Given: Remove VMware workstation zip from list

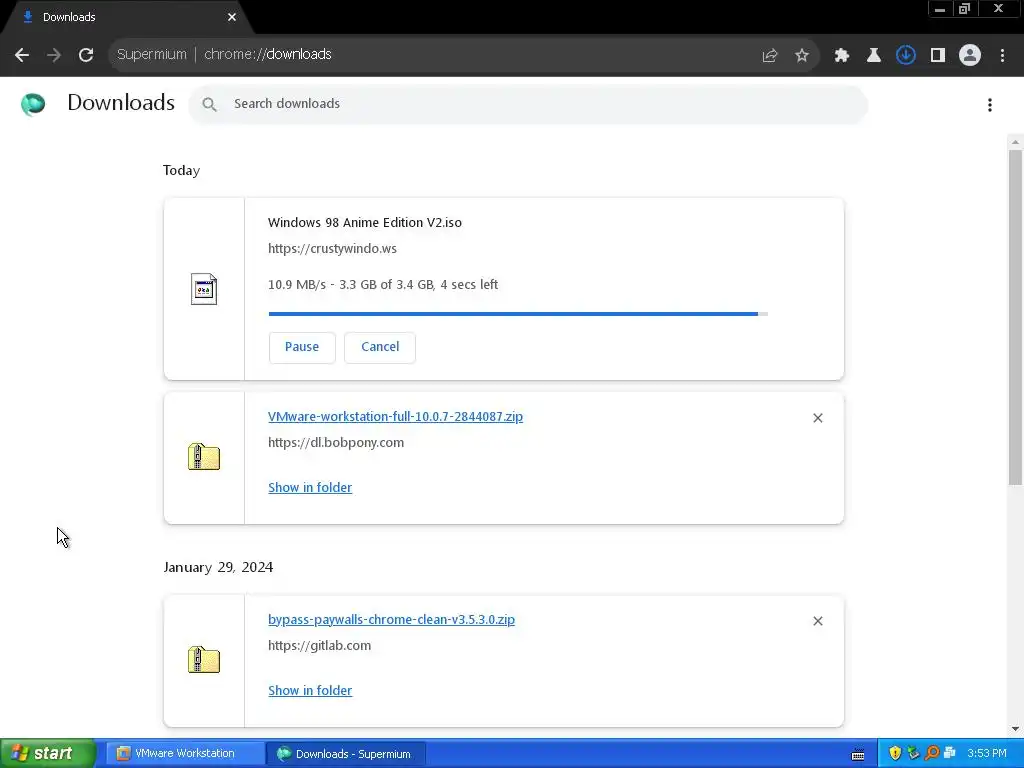Looking at the screenshot, I should pos(818,418).
